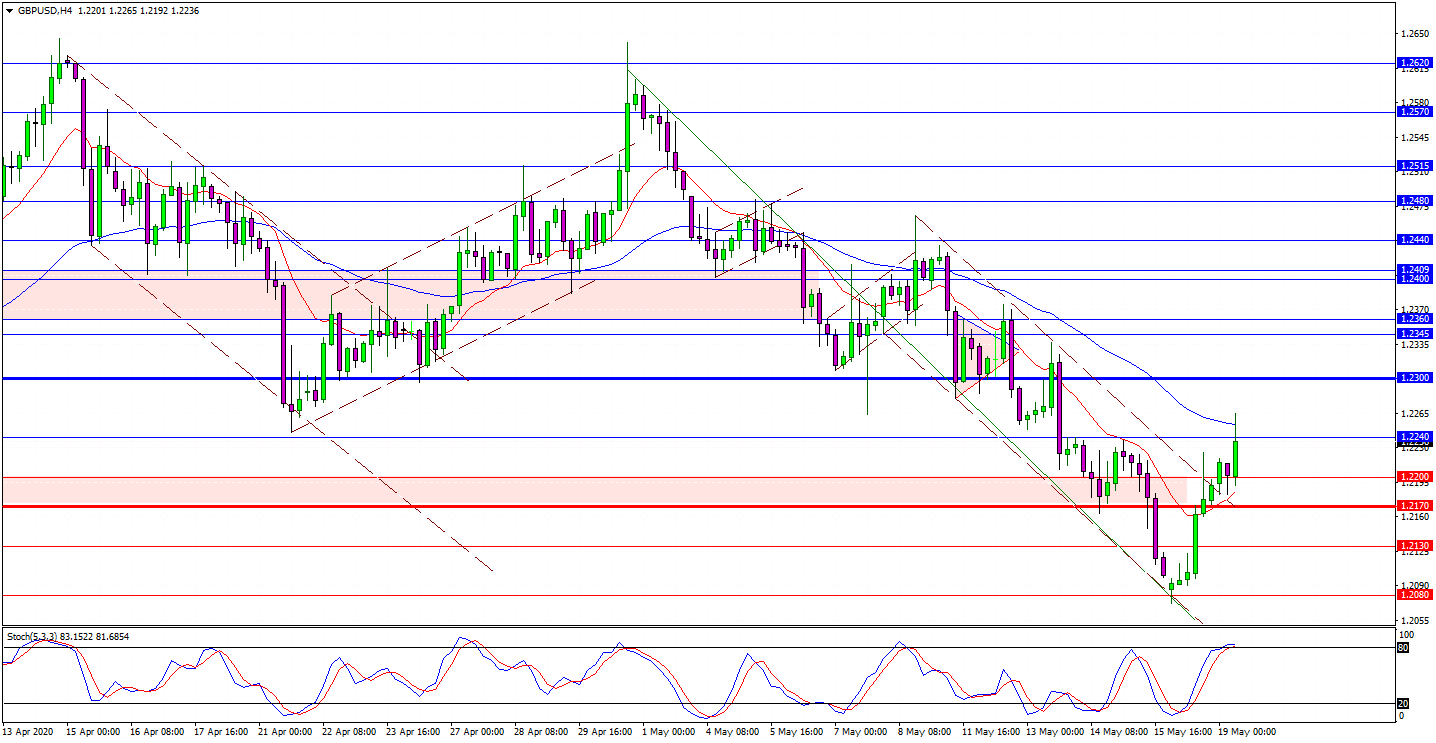Click the 19 May 00:00 time label
Image resolution: width=1436 pixels, height=743 pixels.
[1245, 732]
